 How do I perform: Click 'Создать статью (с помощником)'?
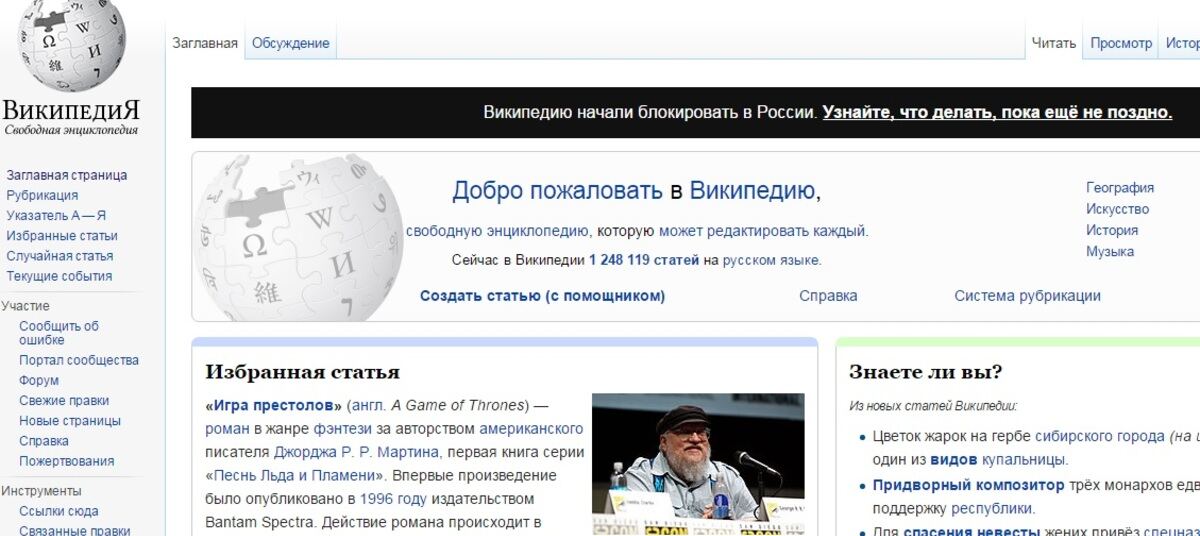point(542,296)
